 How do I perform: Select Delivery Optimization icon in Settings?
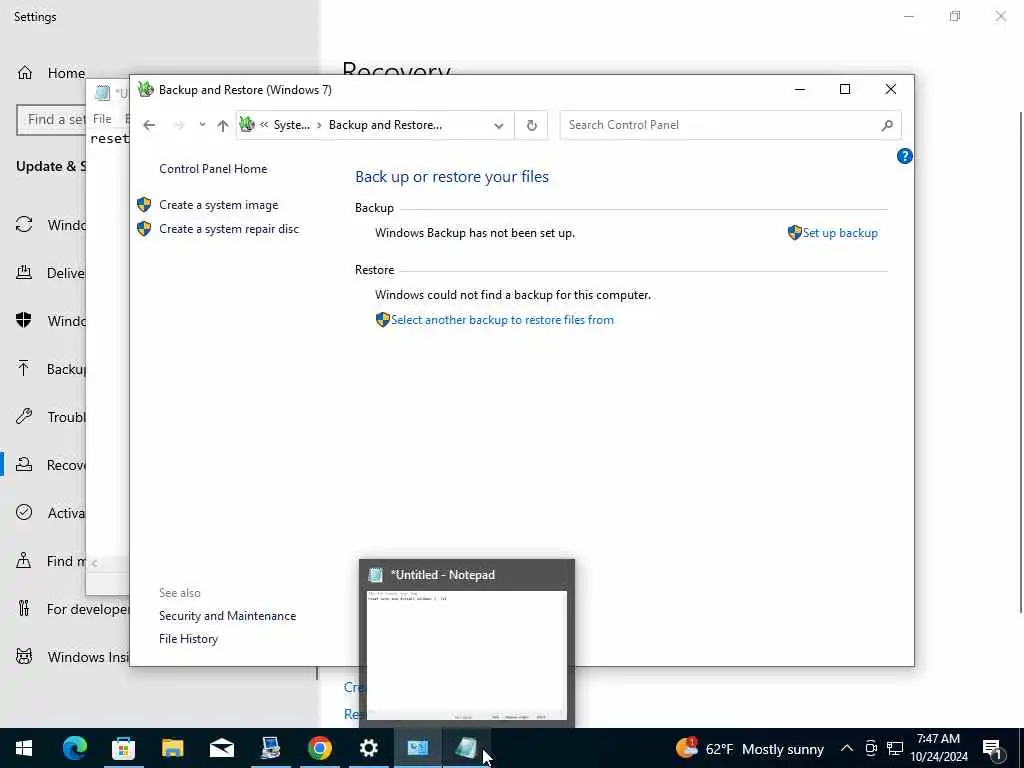[24, 272]
